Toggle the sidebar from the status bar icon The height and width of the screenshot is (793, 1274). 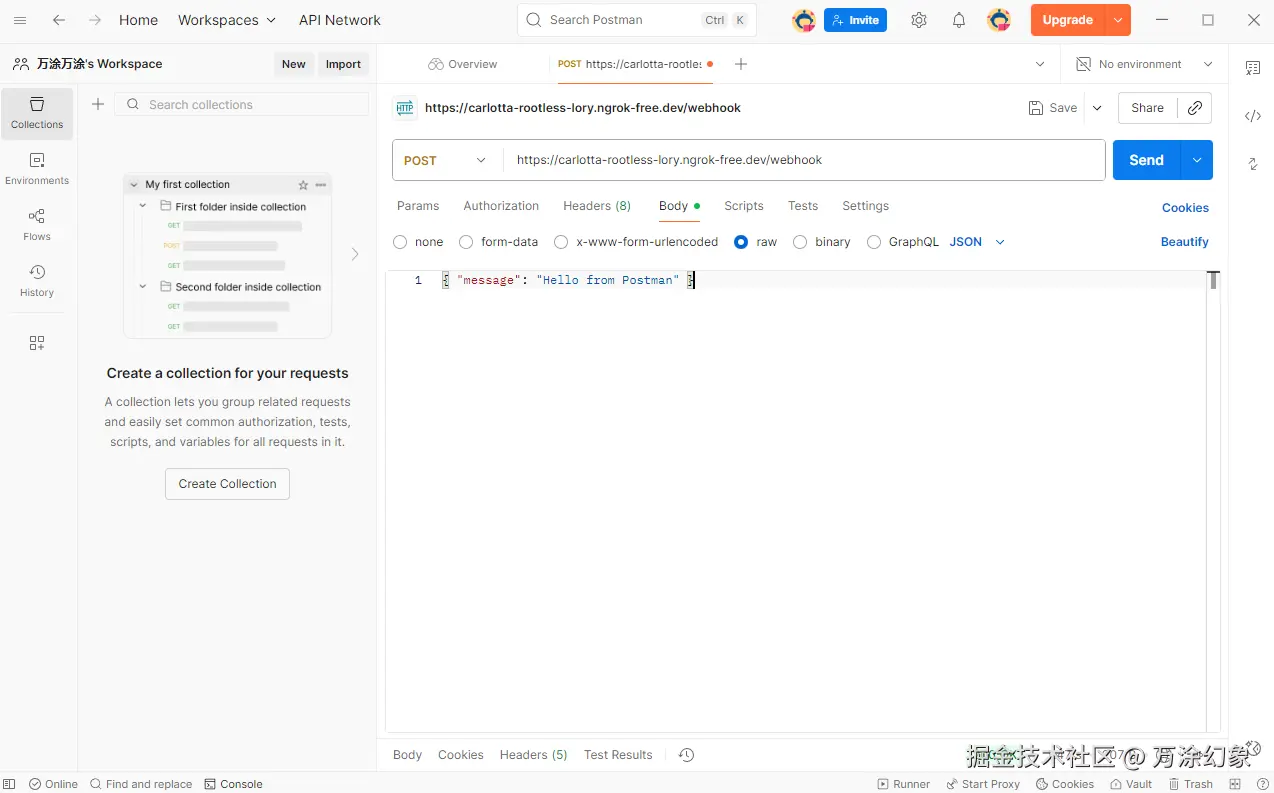9,784
